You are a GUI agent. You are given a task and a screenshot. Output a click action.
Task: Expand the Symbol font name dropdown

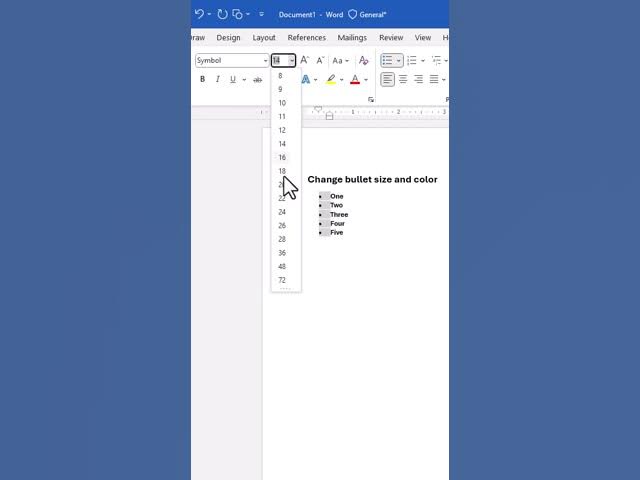coord(265,60)
